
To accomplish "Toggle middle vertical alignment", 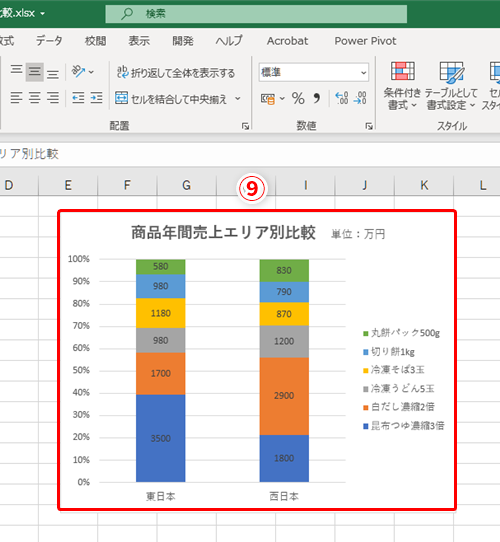I will pyautogui.click(x=35, y=72).
